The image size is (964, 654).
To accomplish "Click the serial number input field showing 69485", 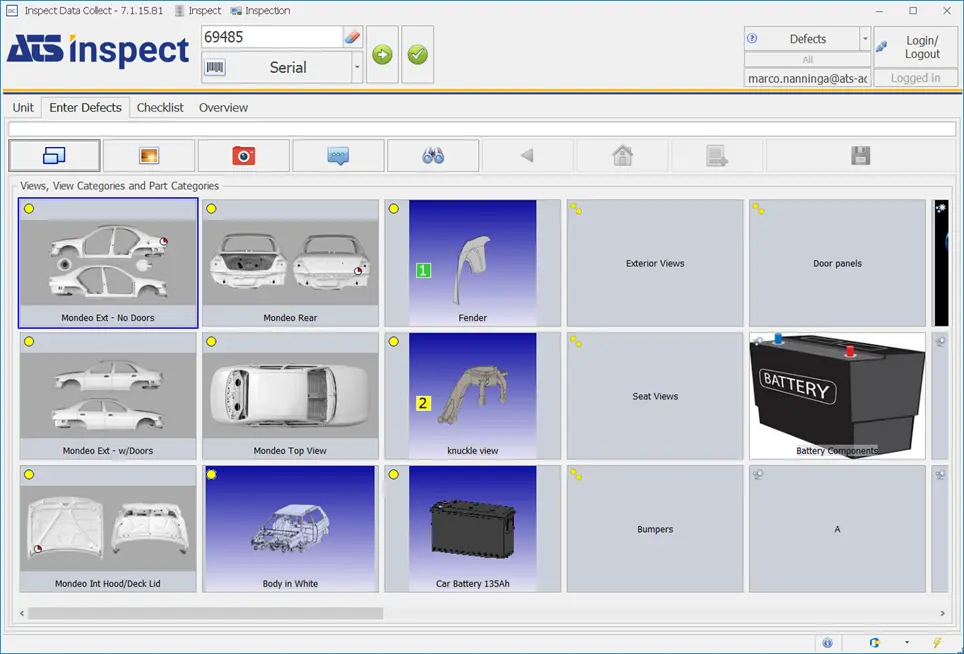I will click(x=272, y=37).
